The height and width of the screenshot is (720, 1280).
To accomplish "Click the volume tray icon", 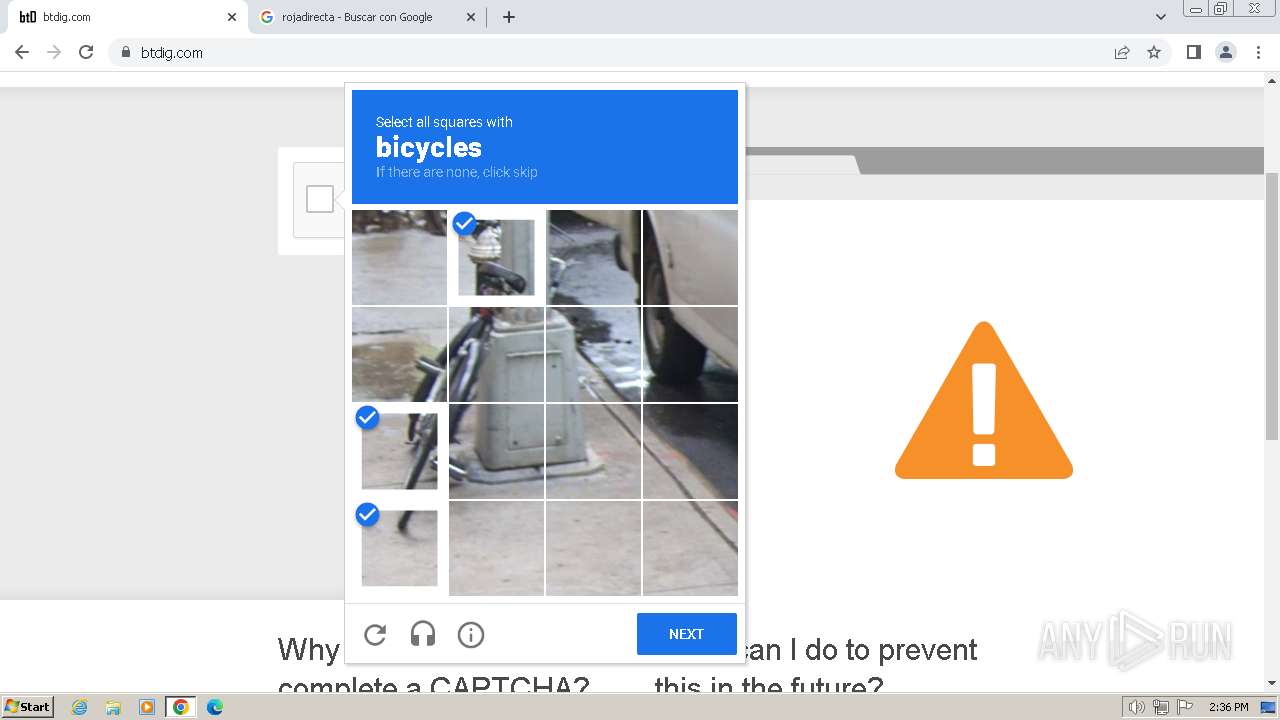I will [x=1136, y=707].
